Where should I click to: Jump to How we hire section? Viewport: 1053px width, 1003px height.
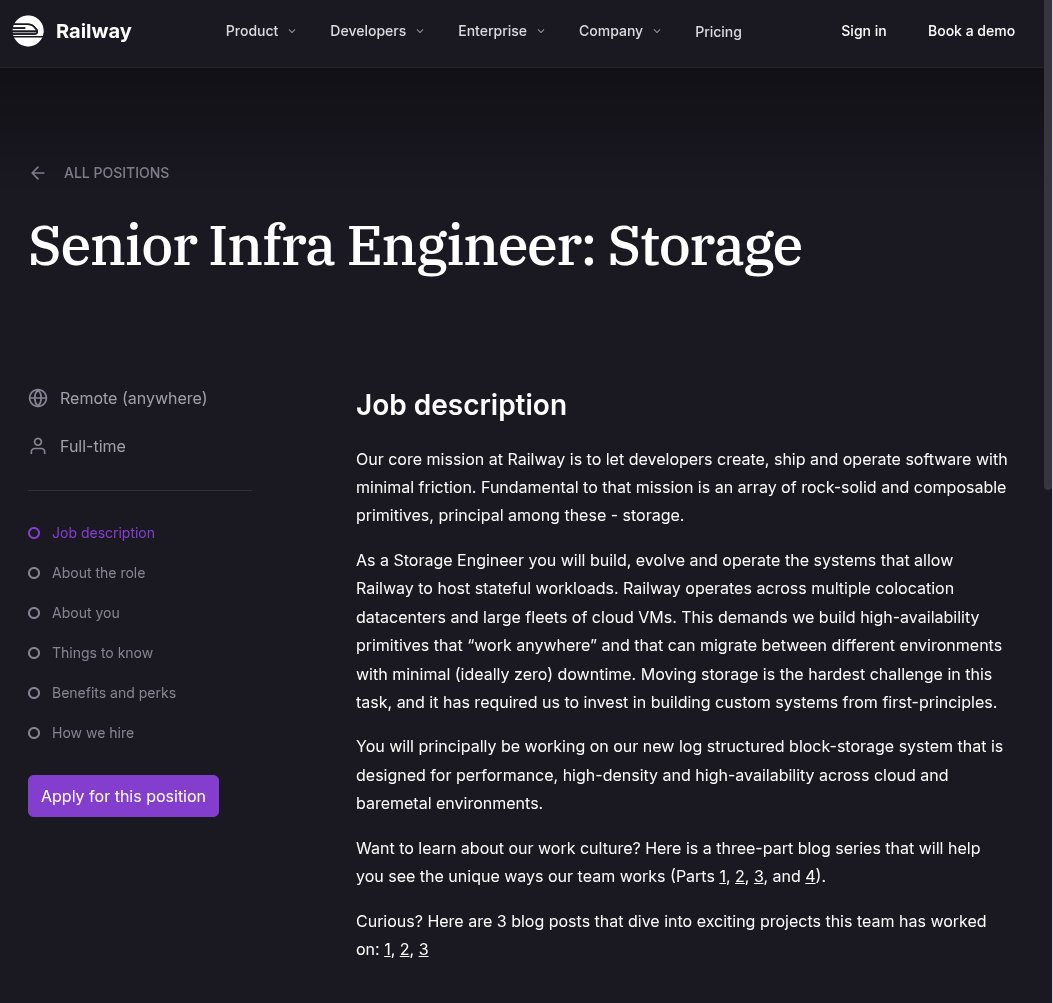tap(93, 733)
